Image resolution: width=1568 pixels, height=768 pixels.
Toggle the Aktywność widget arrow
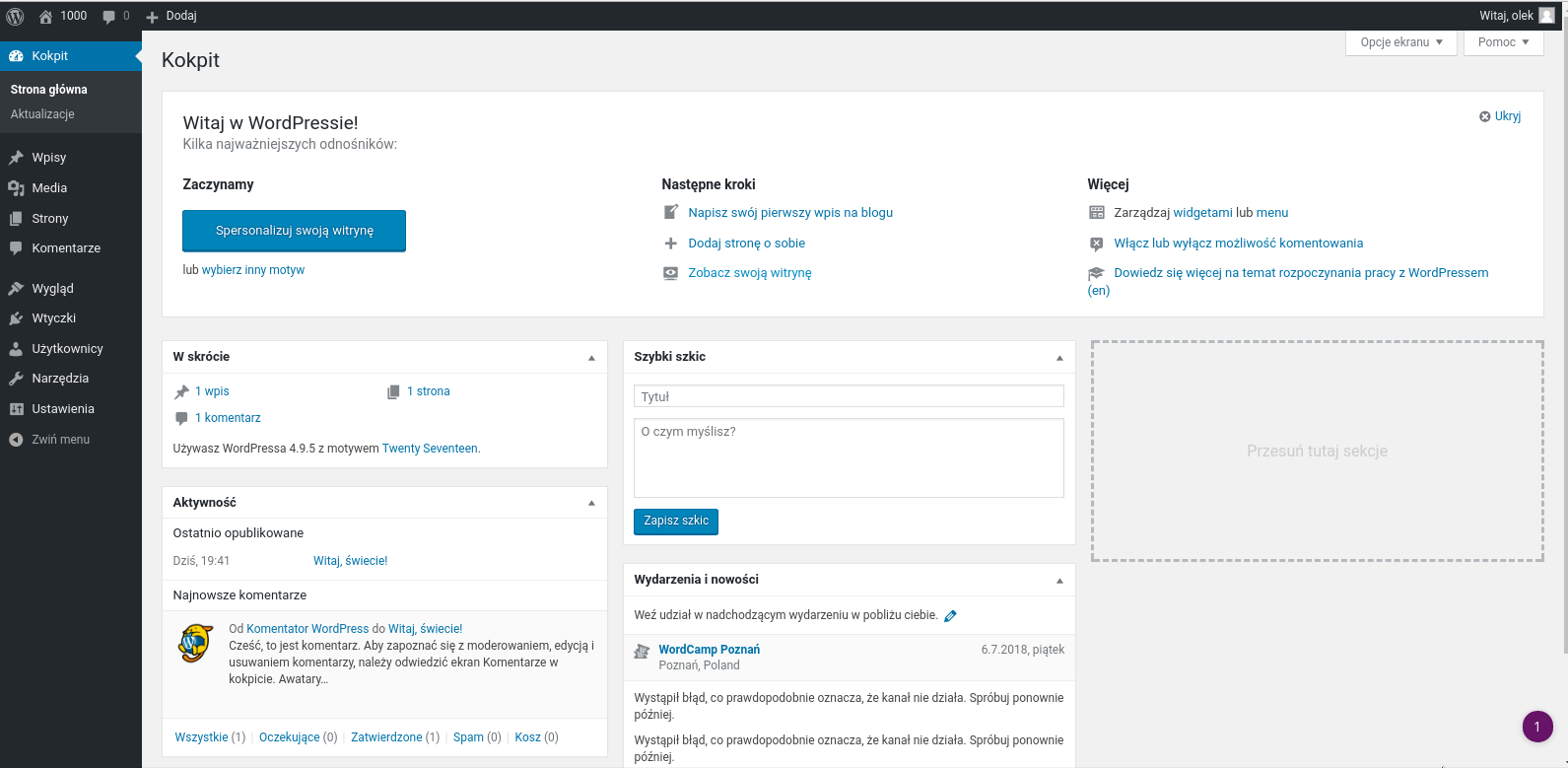[x=591, y=503]
